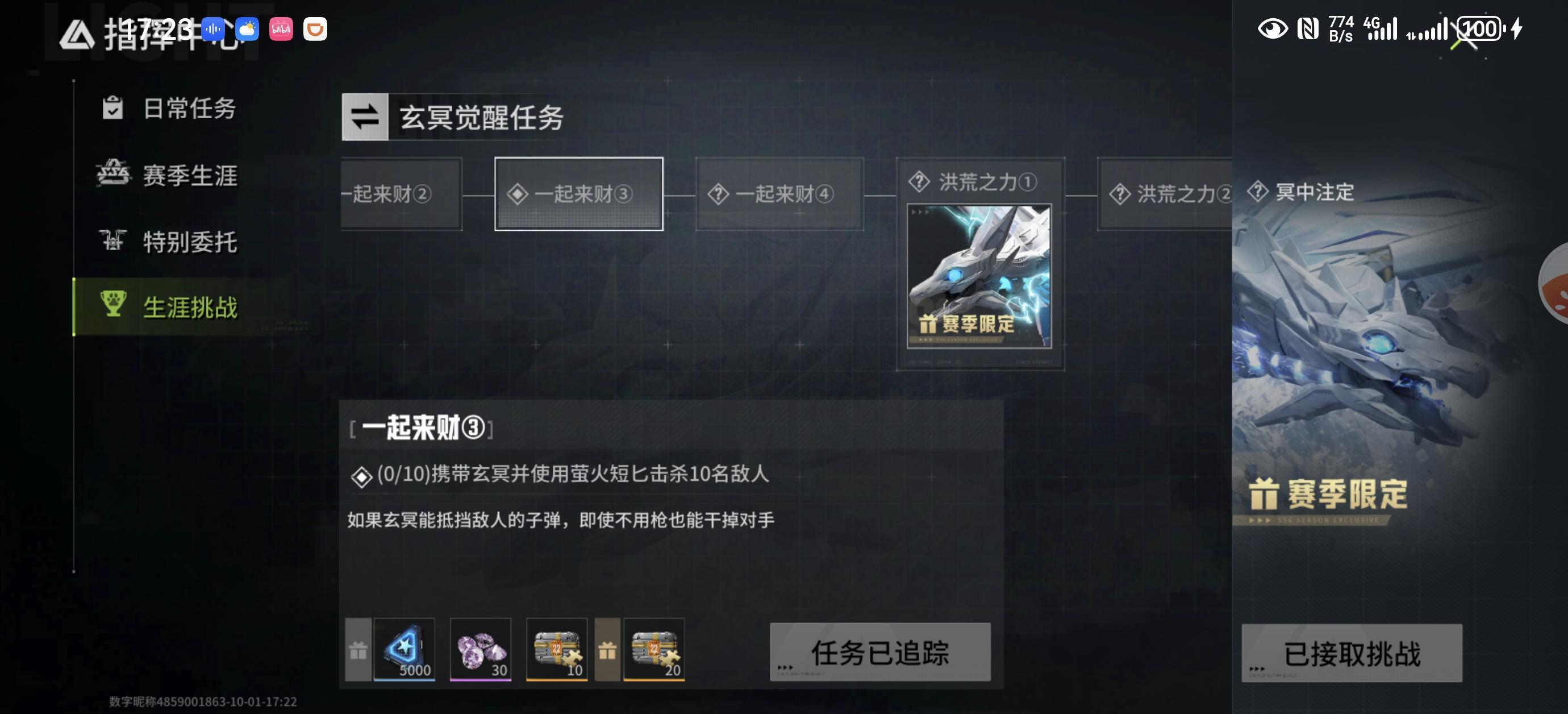Tap the supply crate reward showing 20
Viewport: 1568px width, 714px height.
point(654,649)
